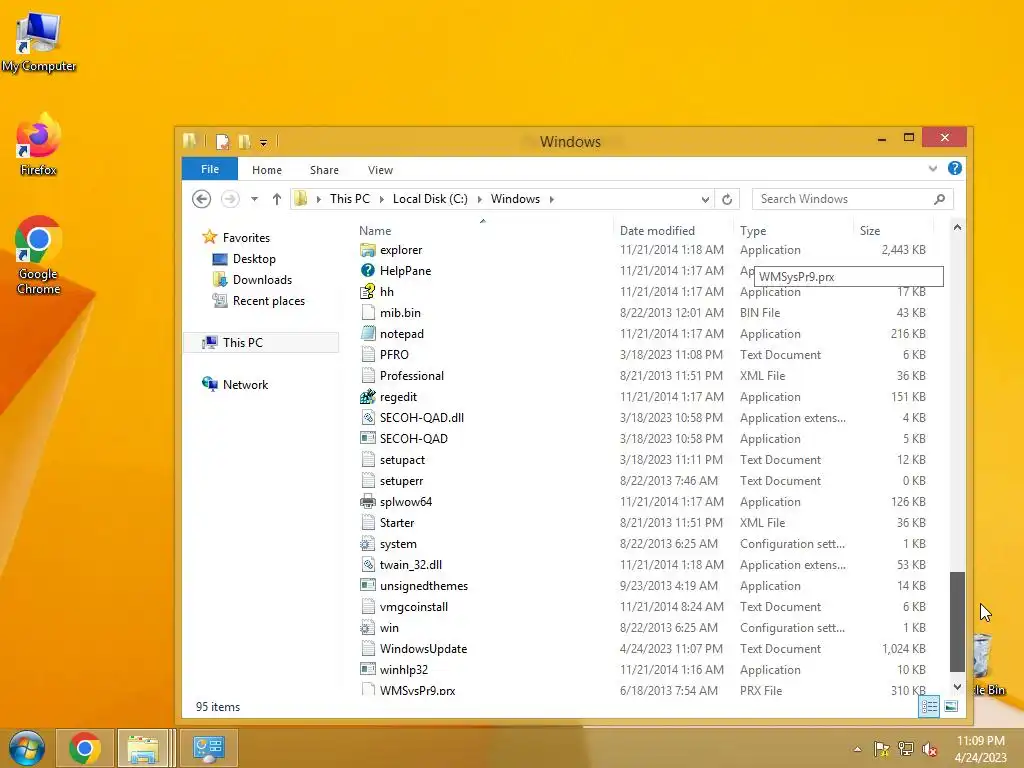The image size is (1024, 768).
Task: Open the My Computer desktop icon
Action: (38, 42)
